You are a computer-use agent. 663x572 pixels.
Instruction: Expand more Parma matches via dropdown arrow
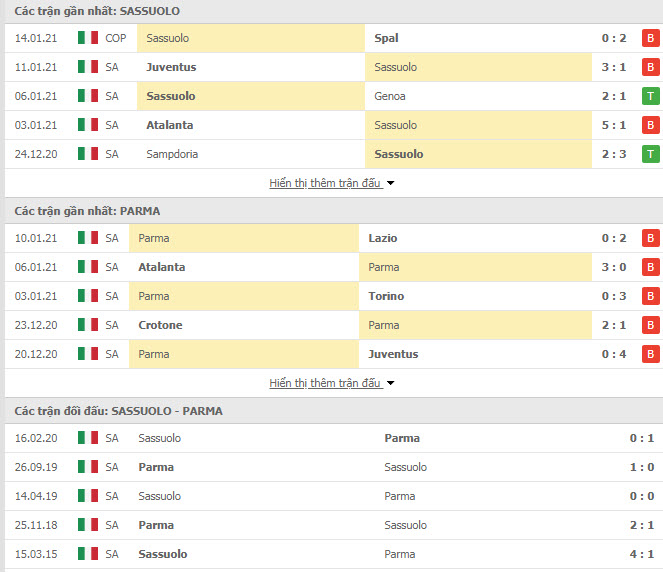tap(390, 383)
